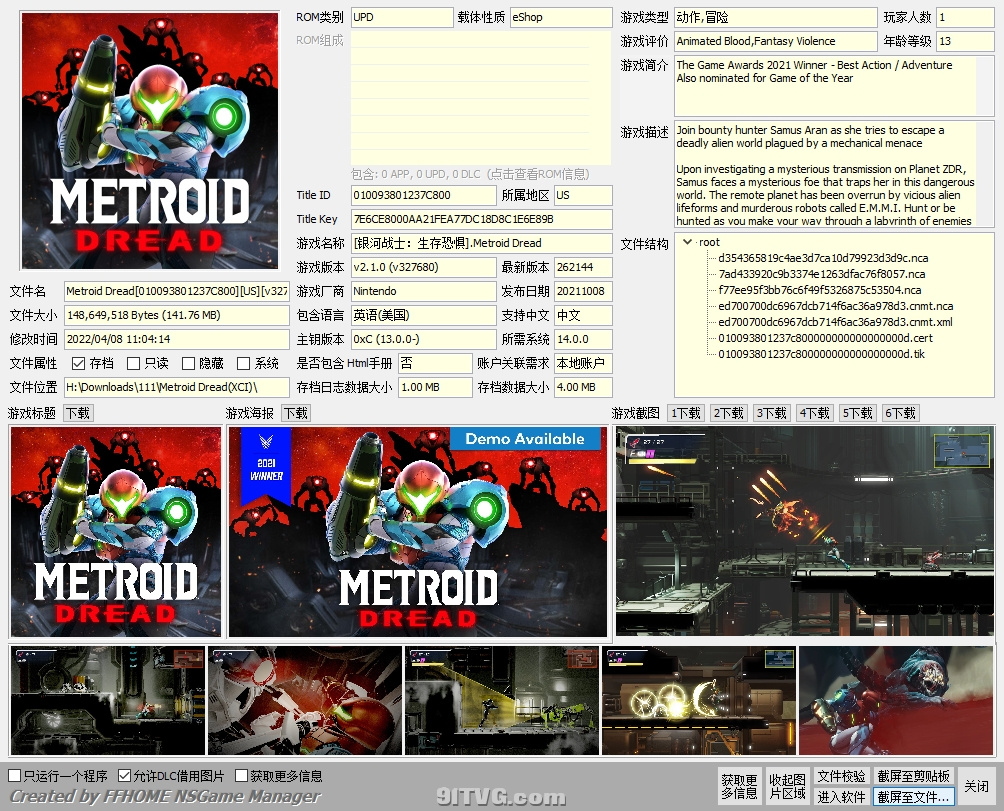Viewport: 1004px width, 811px height.
Task: Uncheck the 允许DLC借用图片 checkbox
Action: (125, 776)
